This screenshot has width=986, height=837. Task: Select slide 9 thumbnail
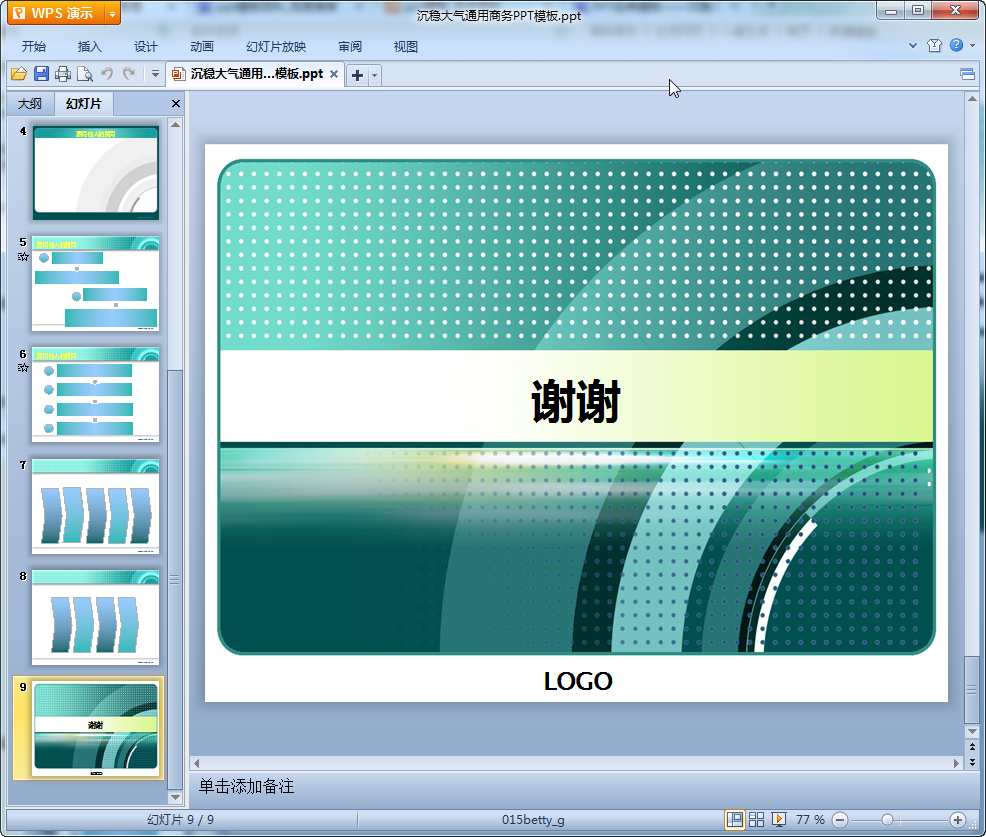[x=96, y=729]
